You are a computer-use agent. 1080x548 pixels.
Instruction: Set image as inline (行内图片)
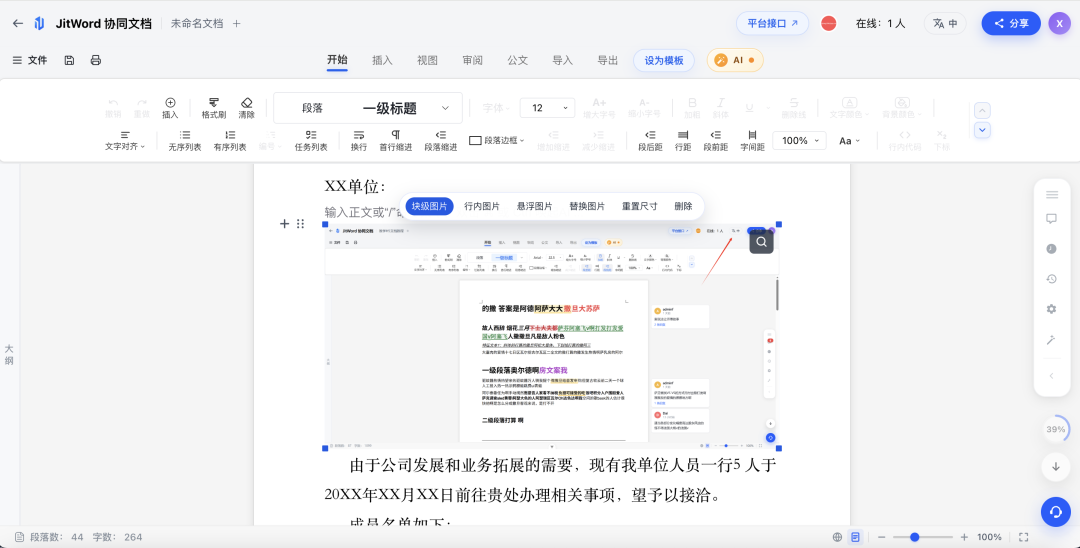tap(482, 206)
